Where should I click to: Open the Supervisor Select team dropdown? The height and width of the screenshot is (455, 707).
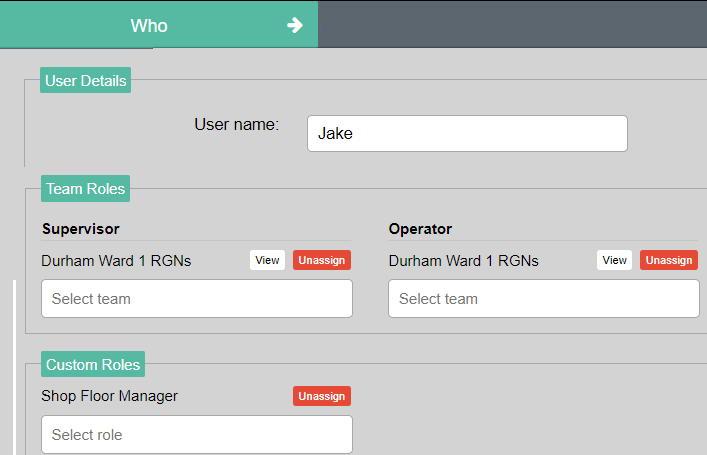197,299
